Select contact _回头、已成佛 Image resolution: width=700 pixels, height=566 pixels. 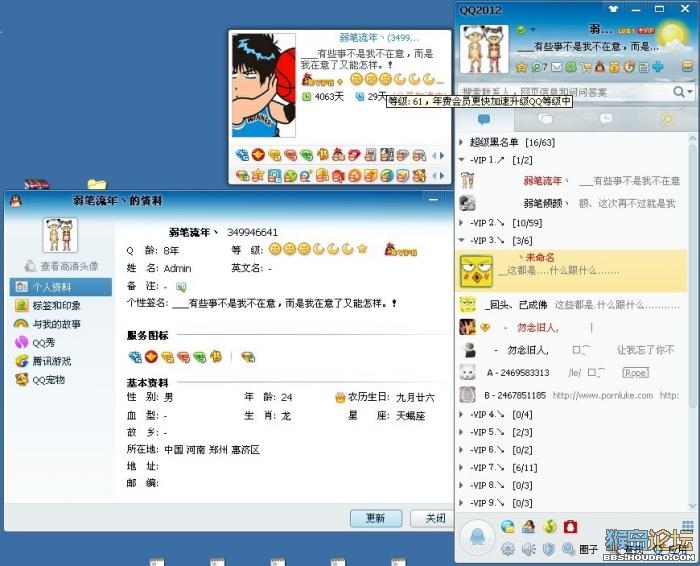tap(571, 305)
